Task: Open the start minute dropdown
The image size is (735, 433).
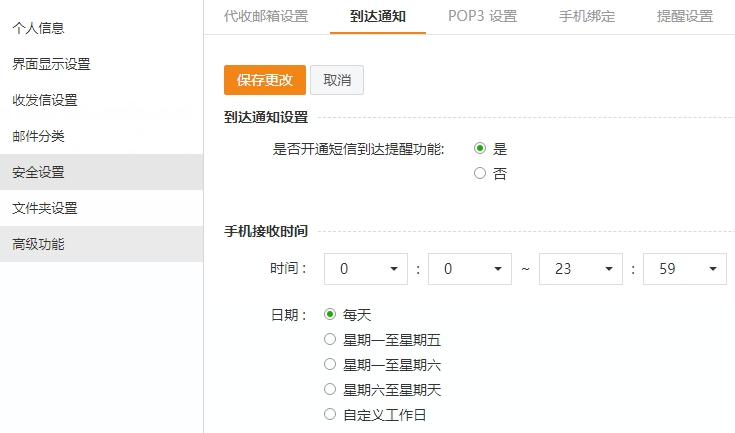Action: click(x=470, y=269)
